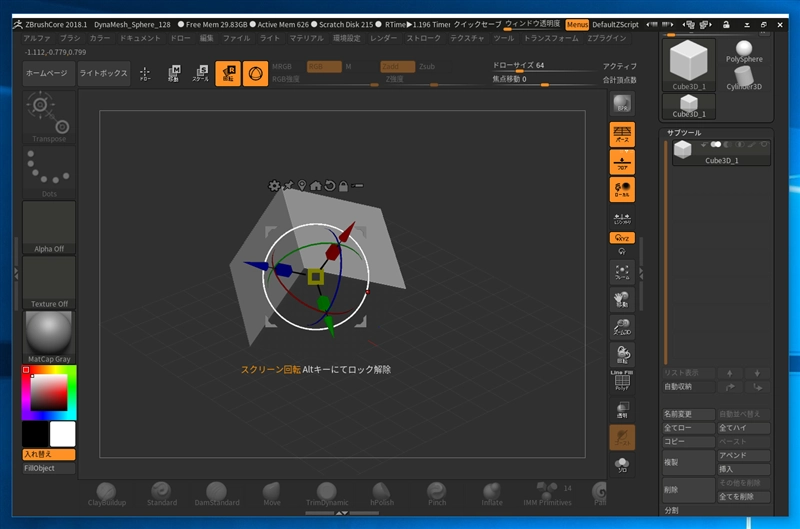Select the large Cube3D_1 tool thumbnail
Screen dimensions: 800x529
(689, 65)
